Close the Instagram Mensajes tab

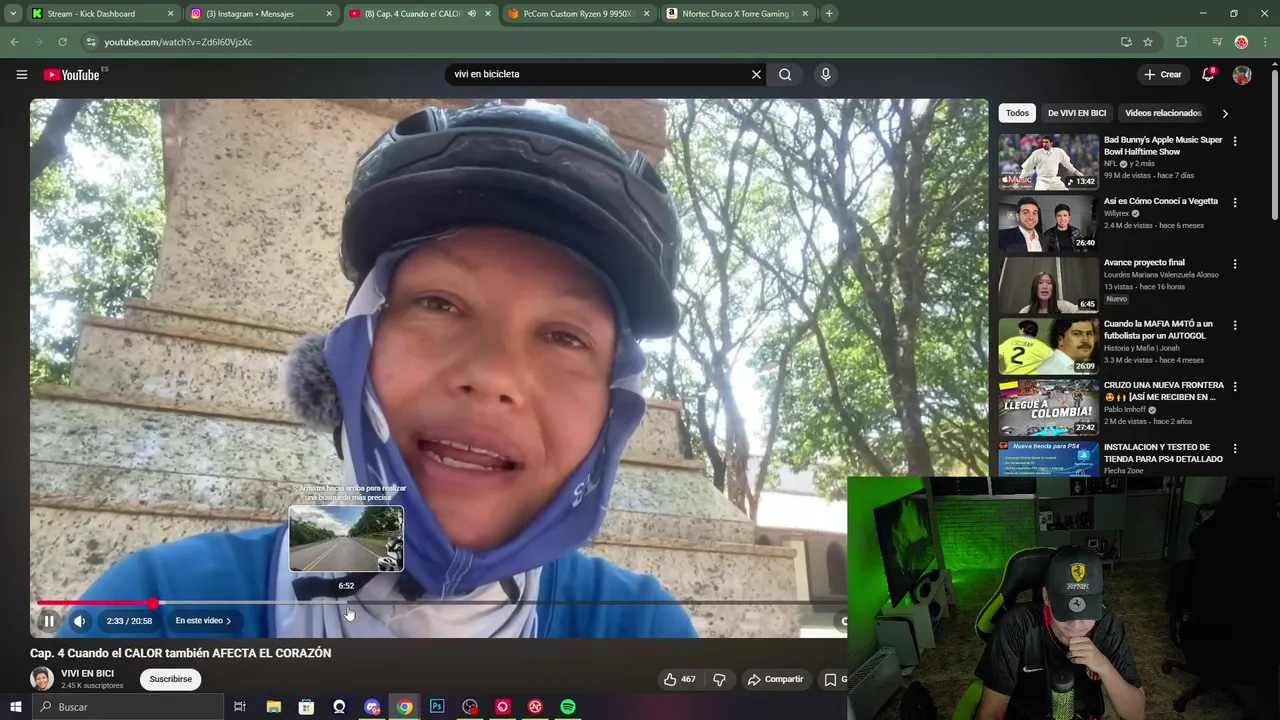click(x=329, y=14)
